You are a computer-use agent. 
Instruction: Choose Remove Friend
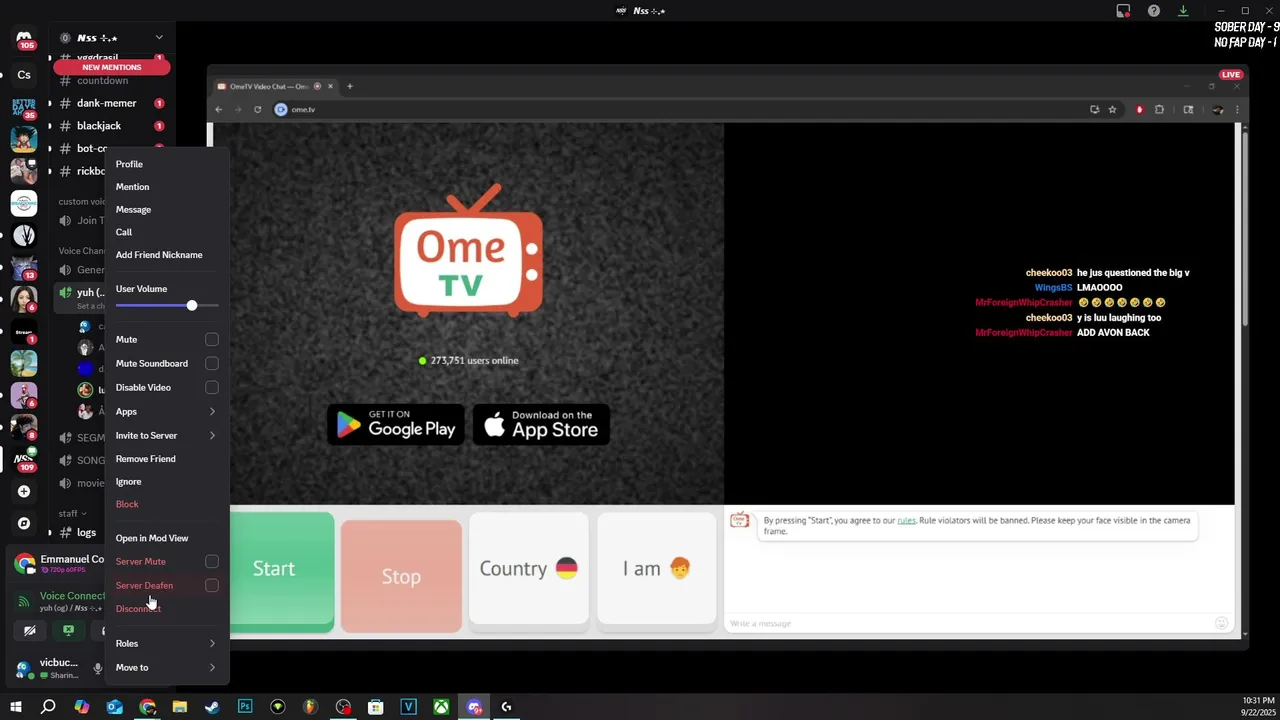[x=167, y=459]
